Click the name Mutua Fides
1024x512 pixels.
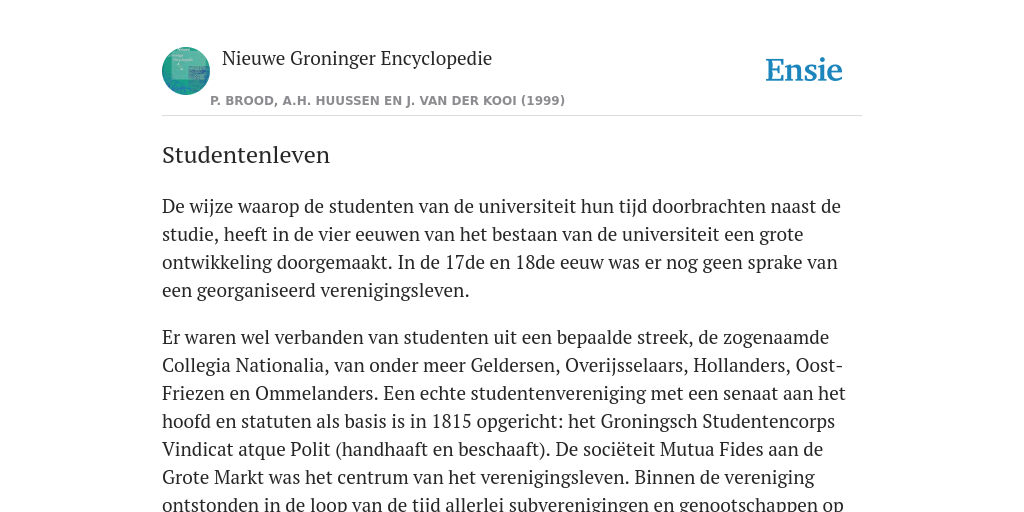713,450
